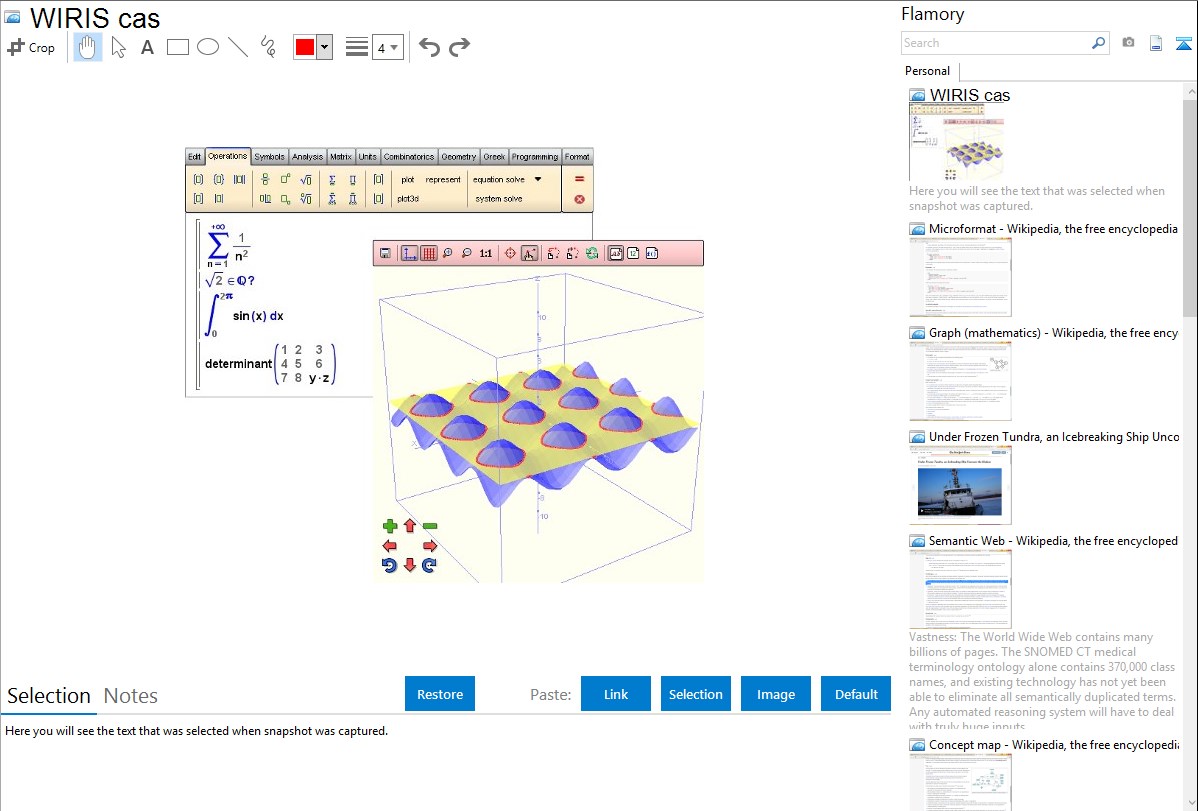Click the Restore button
The width and height of the screenshot is (1198, 811).
pyautogui.click(x=440, y=694)
